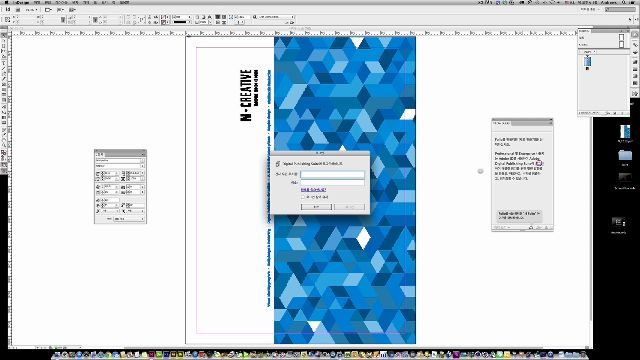This screenshot has width=640, height=360.
Task: Open the 도움말 (Help) menu
Action: click(125, 2)
